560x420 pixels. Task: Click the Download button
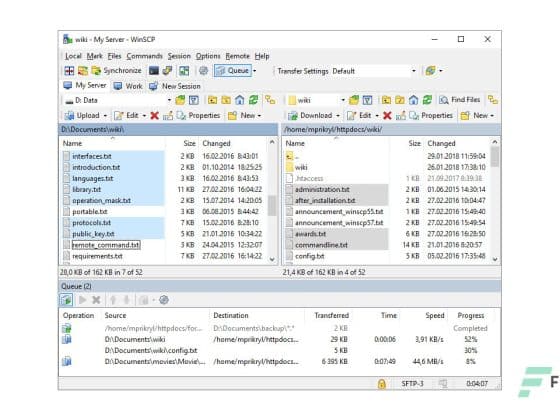coord(310,116)
